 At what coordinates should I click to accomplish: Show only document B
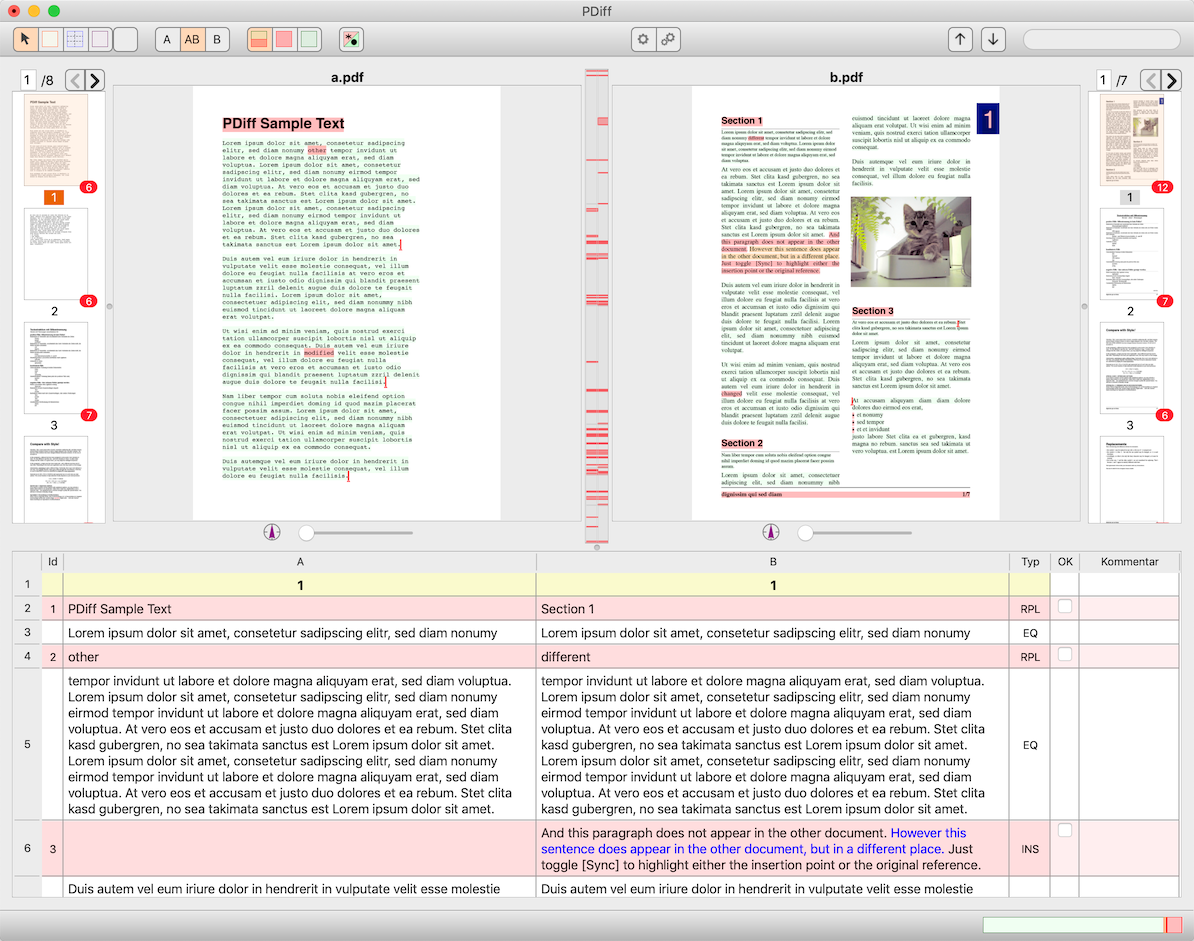[217, 39]
